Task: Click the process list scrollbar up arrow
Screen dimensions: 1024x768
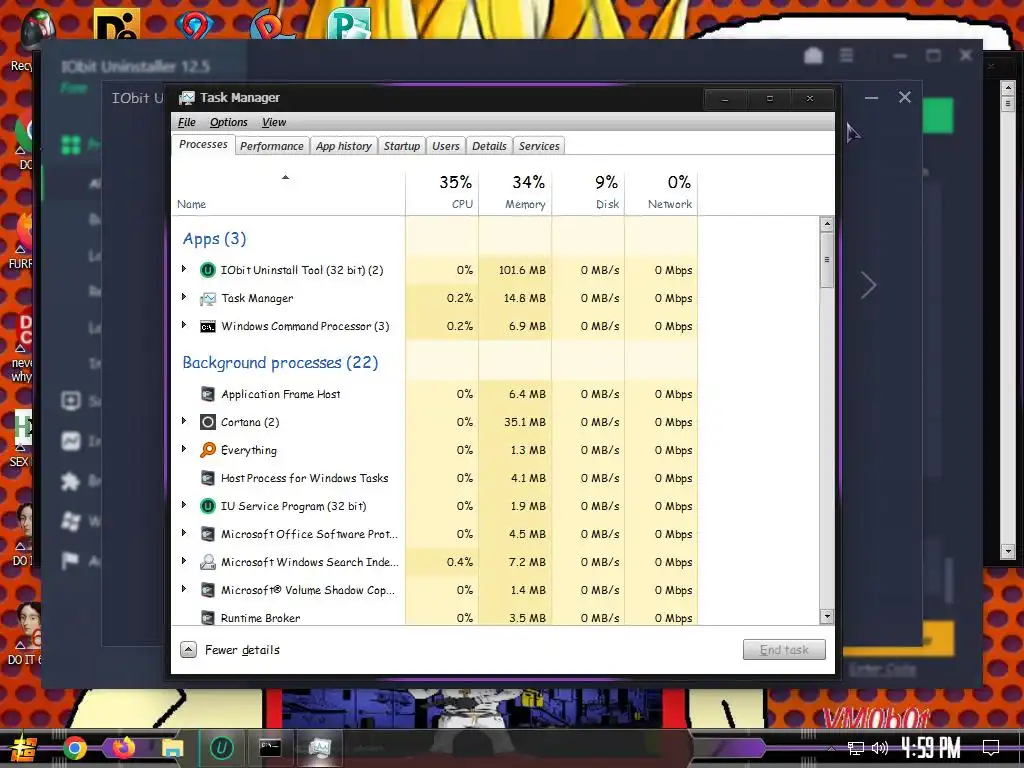Action: tap(827, 224)
